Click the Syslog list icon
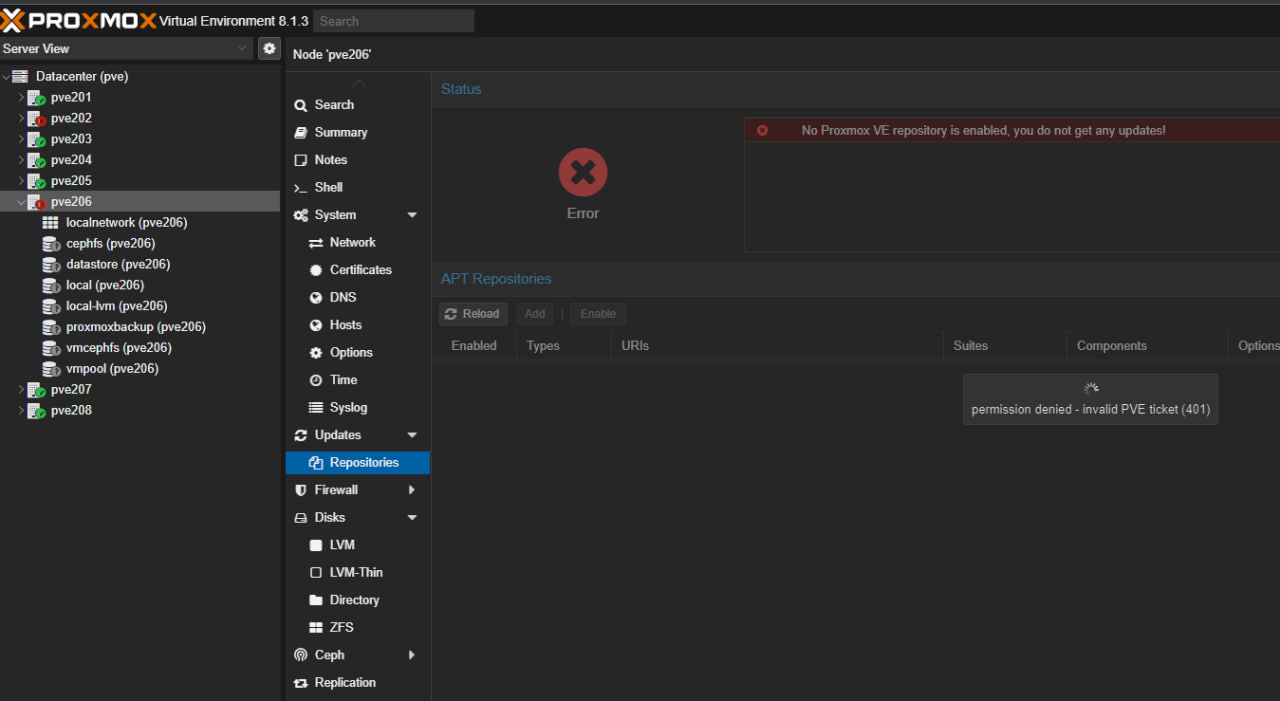 [x=316, y=408]
